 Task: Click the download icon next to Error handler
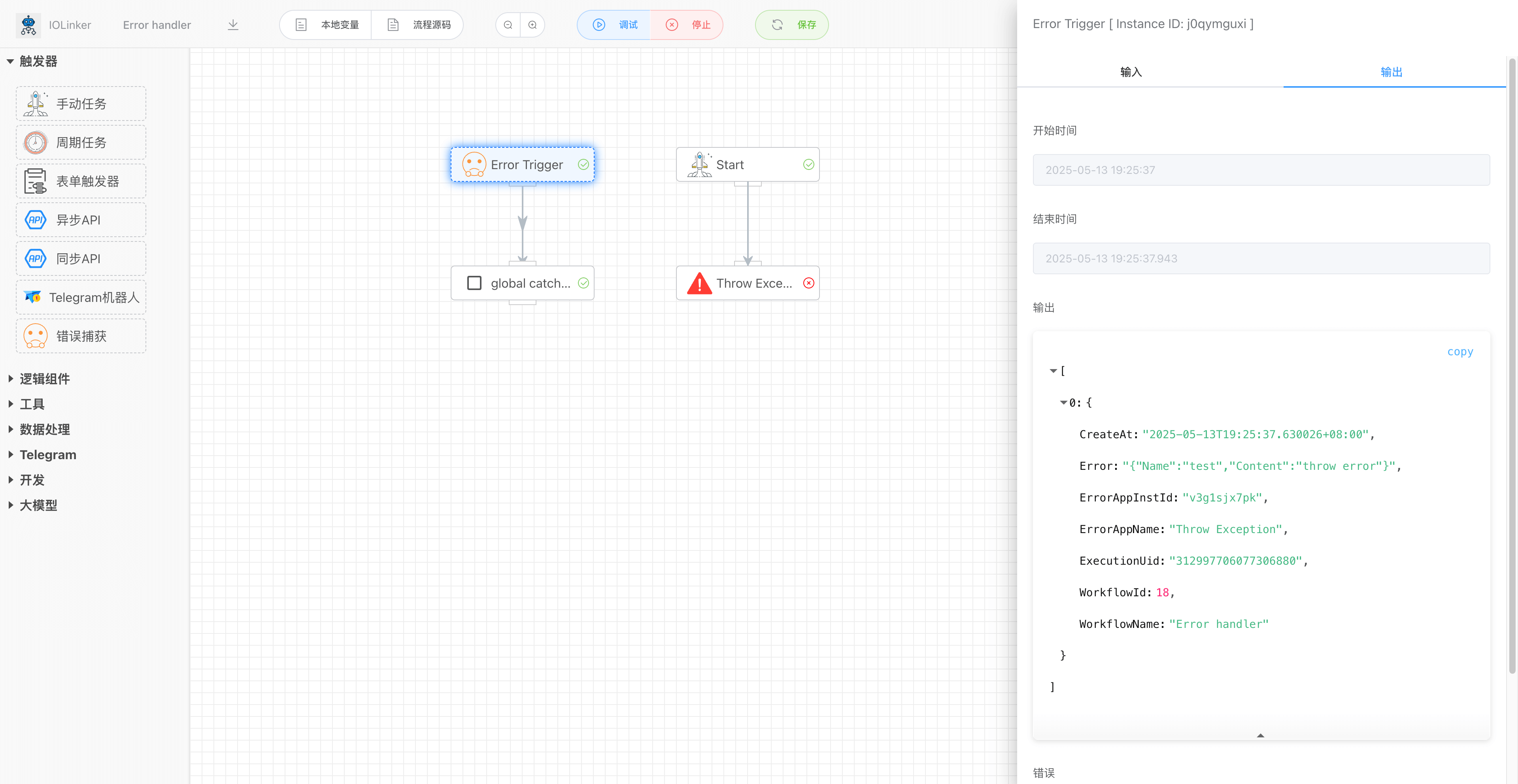pos(233,25)
